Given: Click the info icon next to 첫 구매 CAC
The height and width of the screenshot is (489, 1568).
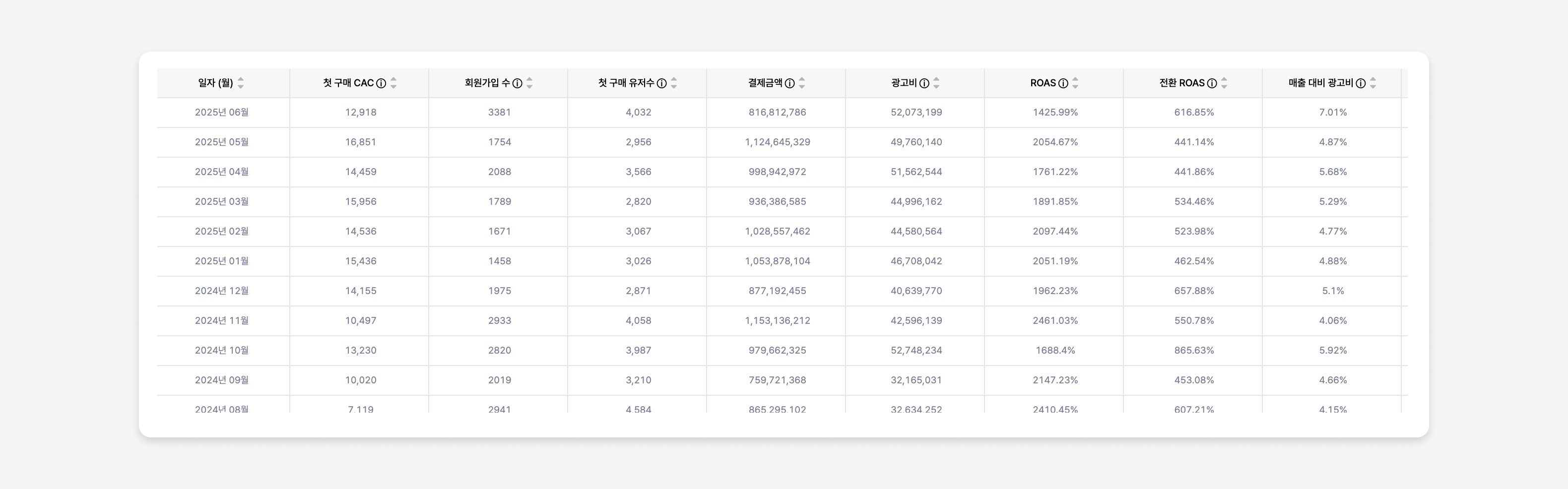Looking at the screenshot, I should (x=381, y=83).
